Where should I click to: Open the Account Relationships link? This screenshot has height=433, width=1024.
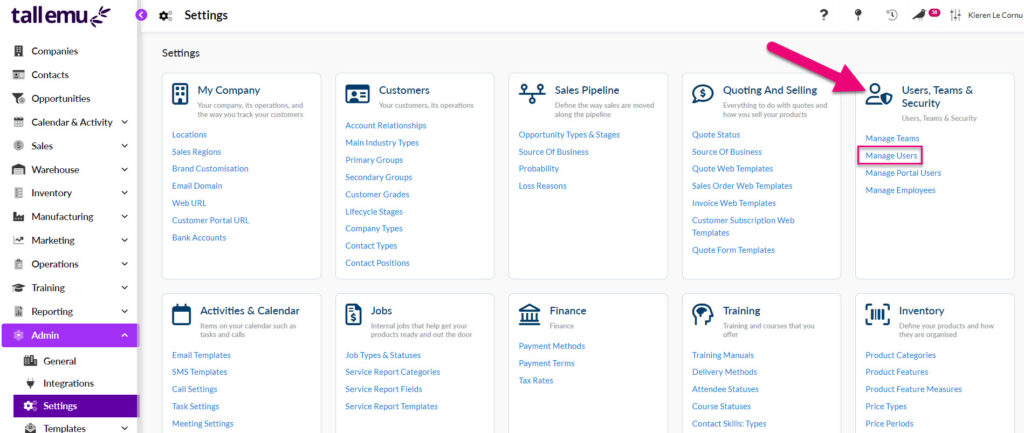coord(386,125)
